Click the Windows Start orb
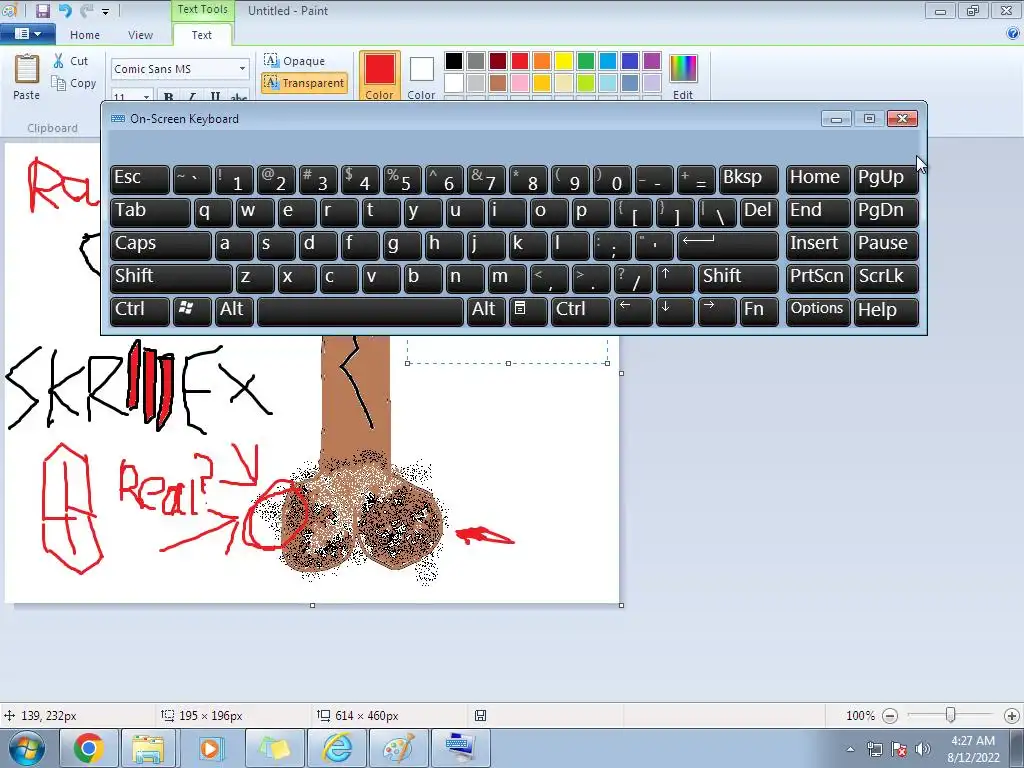This screenshot has width=1024, height=768. [26, 748]
